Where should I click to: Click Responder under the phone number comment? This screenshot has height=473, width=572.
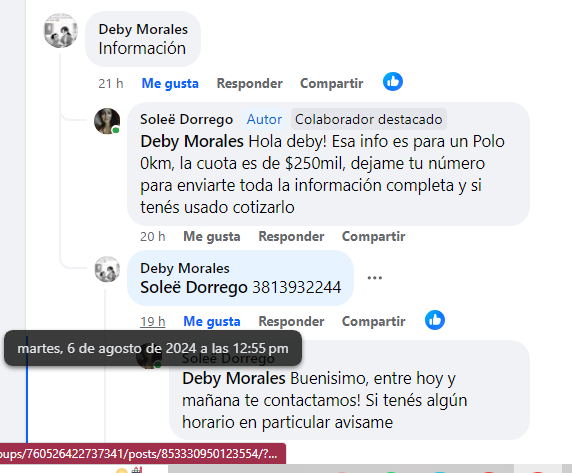coord(291,321)
